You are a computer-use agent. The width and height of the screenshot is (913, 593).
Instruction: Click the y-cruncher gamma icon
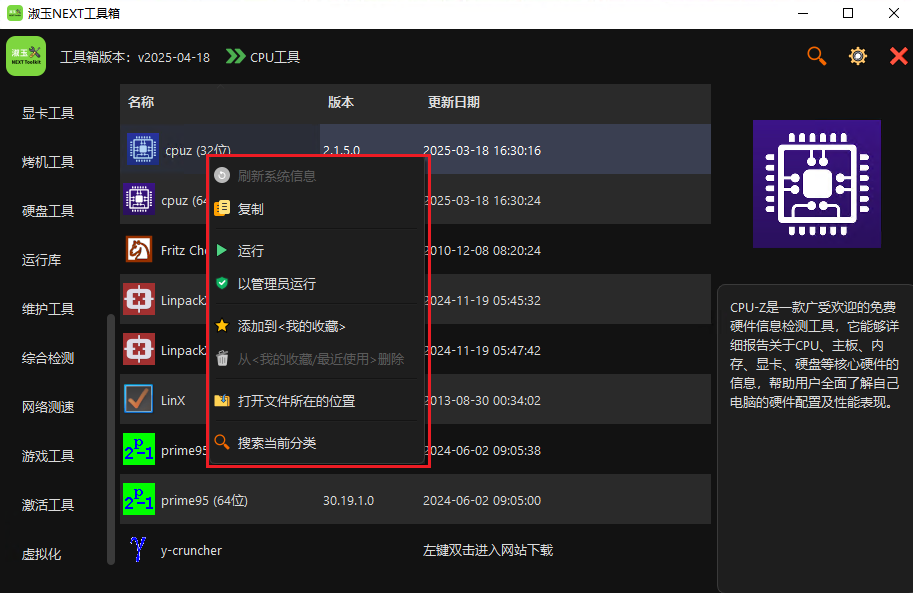pos(139,549)
